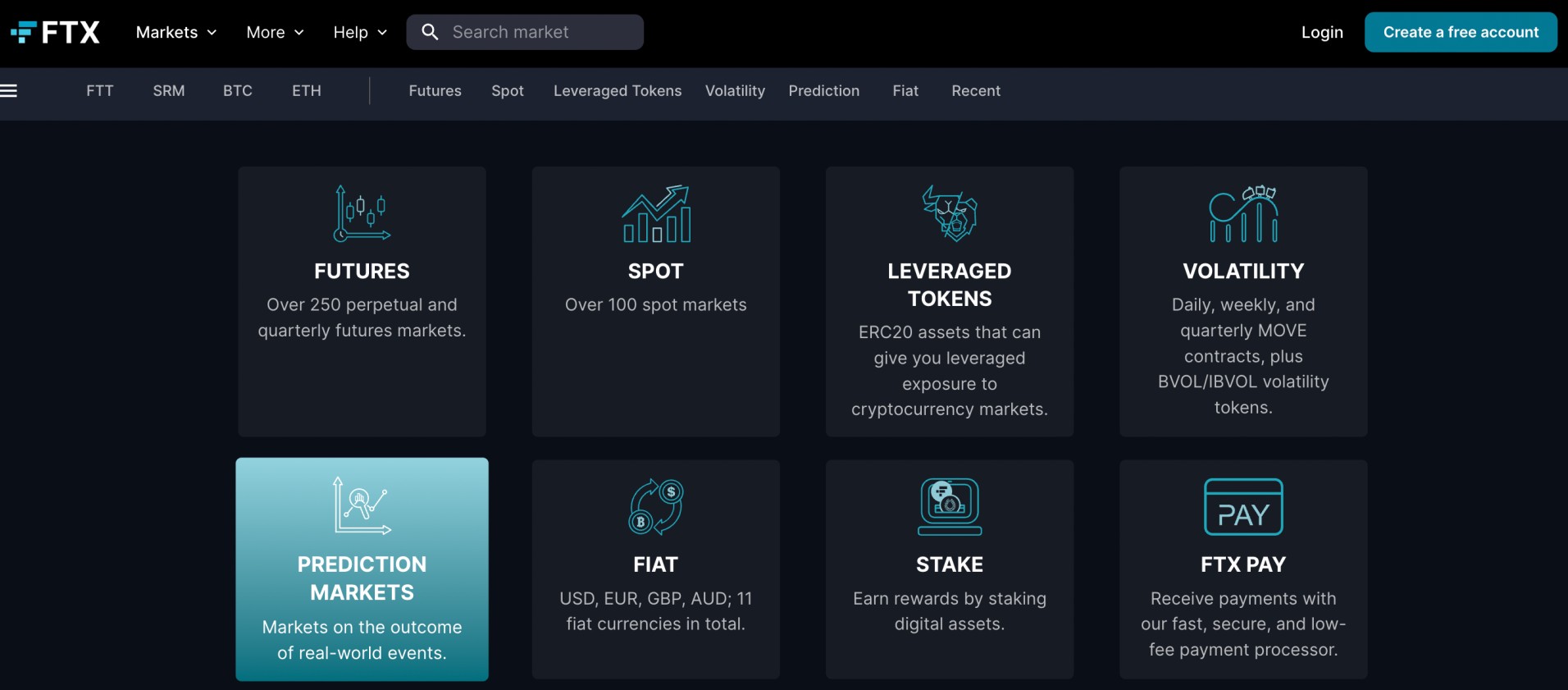Click the PREDICTION MARKETS card title
Screen dimensions: 1568x690
[x=362, y=578]
